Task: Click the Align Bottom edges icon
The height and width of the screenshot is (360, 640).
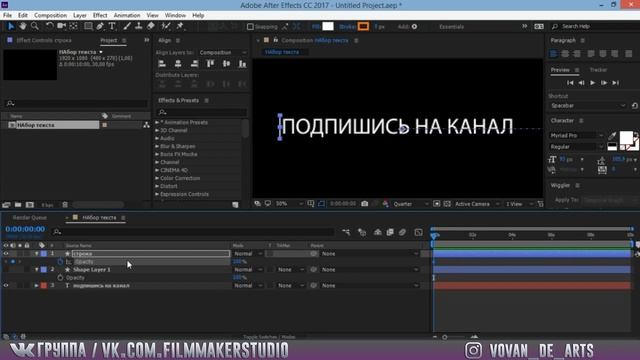Action: [242, 64]
